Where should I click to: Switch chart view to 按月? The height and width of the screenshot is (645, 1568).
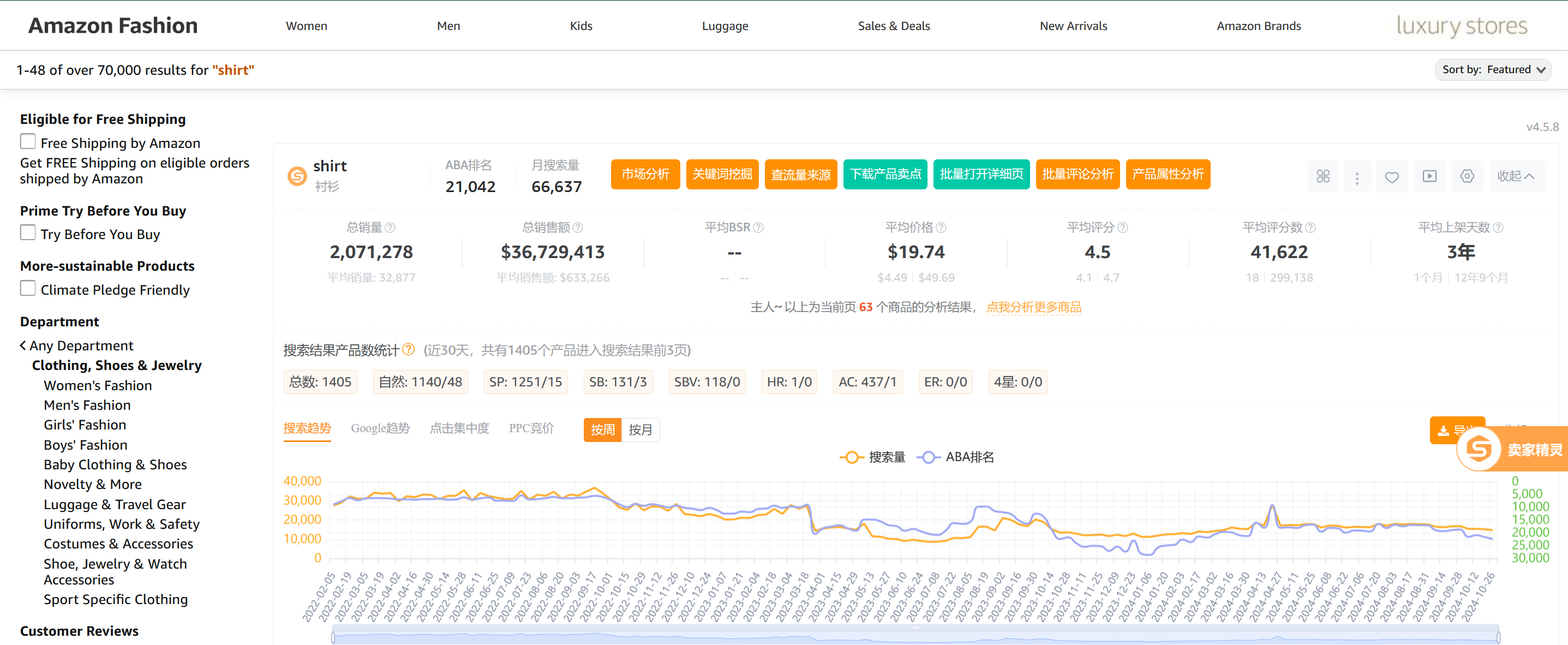pyautogui.click(x=640, y=430)
